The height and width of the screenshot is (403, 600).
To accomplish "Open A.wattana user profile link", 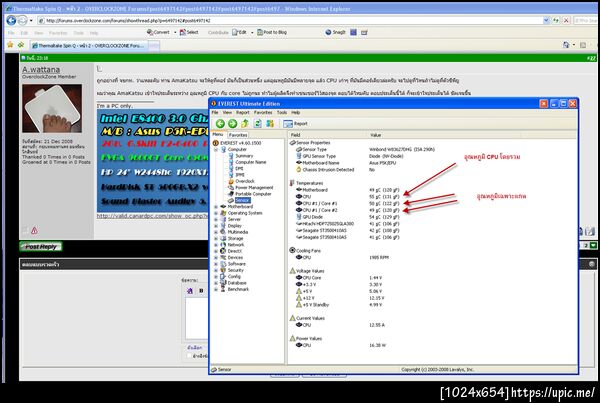I will coord(41,69).
